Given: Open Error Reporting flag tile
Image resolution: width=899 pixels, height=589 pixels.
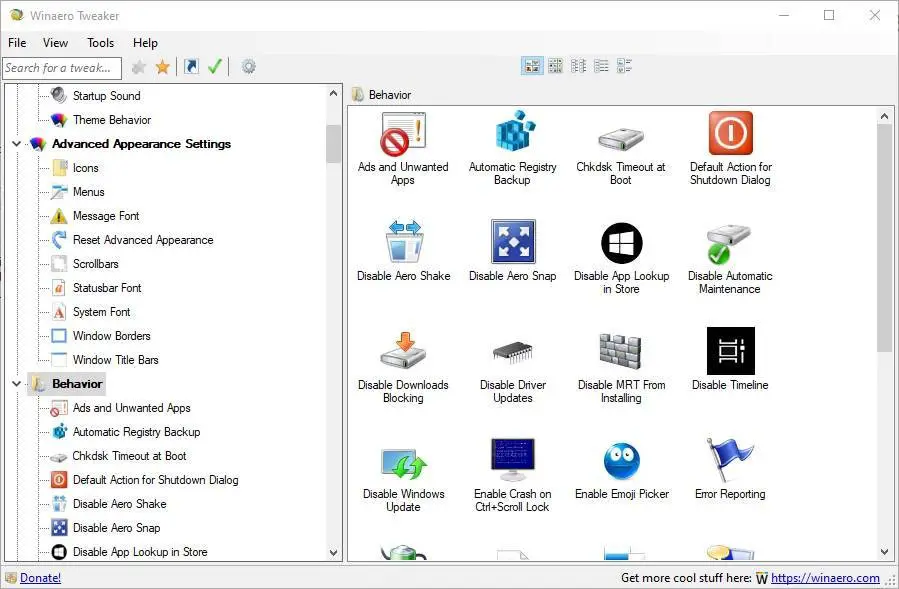Looking at the screenshot, I should [730, 469].
